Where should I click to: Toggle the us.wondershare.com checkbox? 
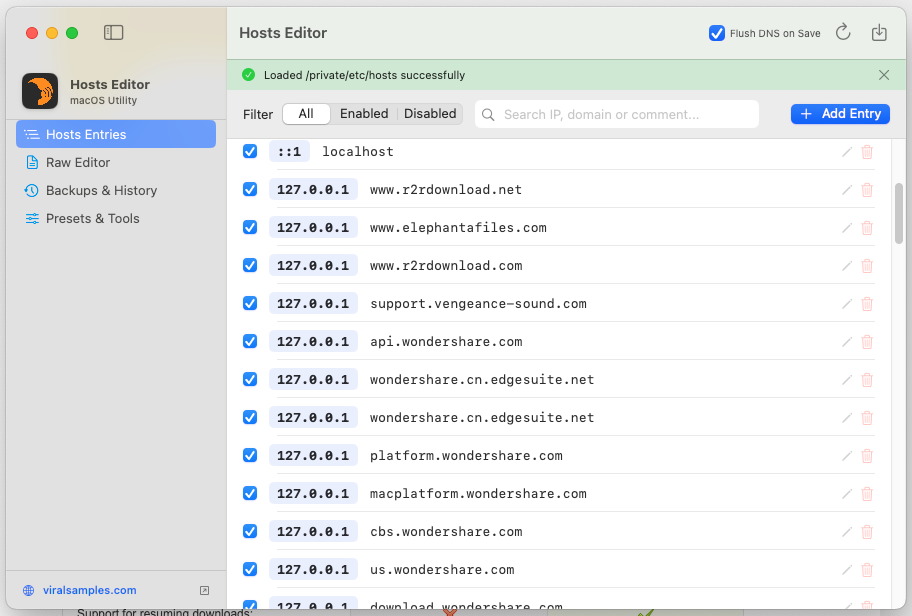tap(250, 569)
